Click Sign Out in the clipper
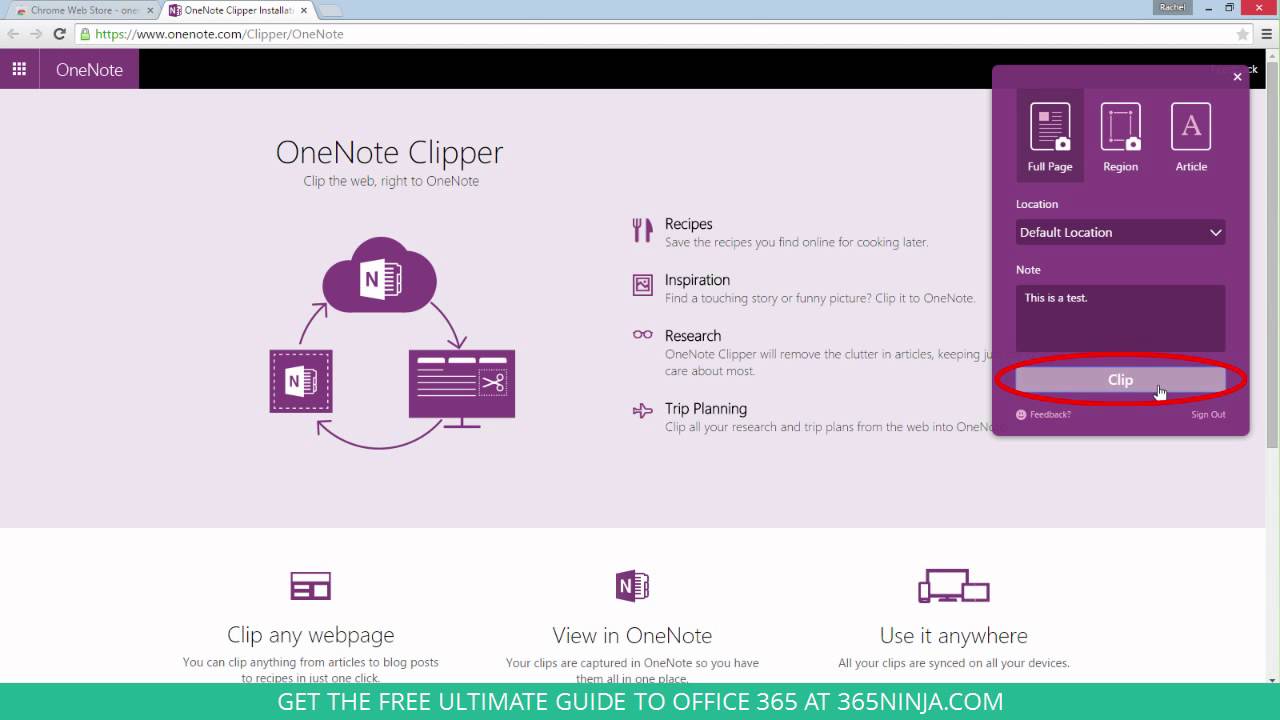Viewport: 1280px width, 720px height. (1208, 414)
